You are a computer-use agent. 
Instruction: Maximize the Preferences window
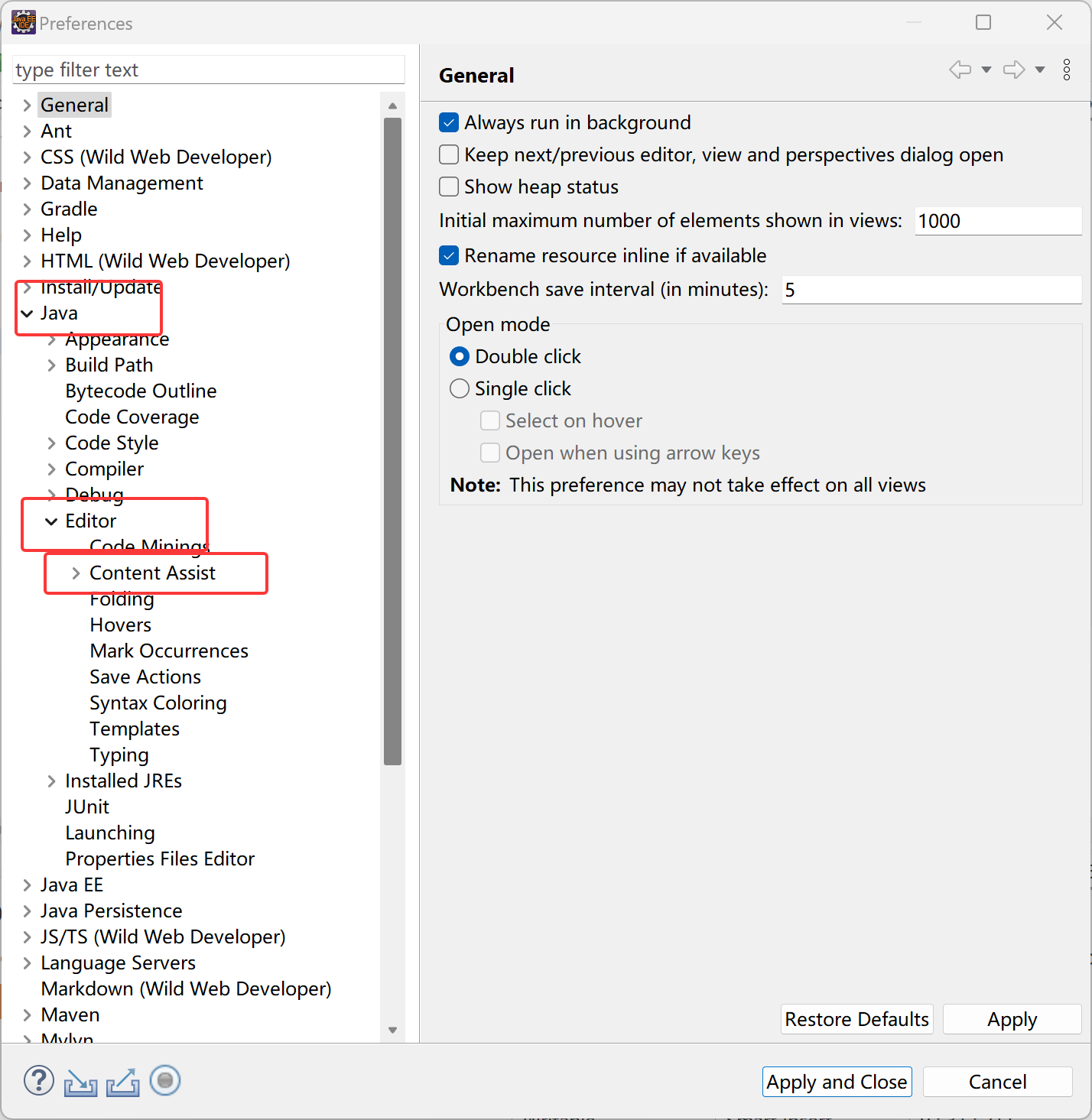coord(983,23)
